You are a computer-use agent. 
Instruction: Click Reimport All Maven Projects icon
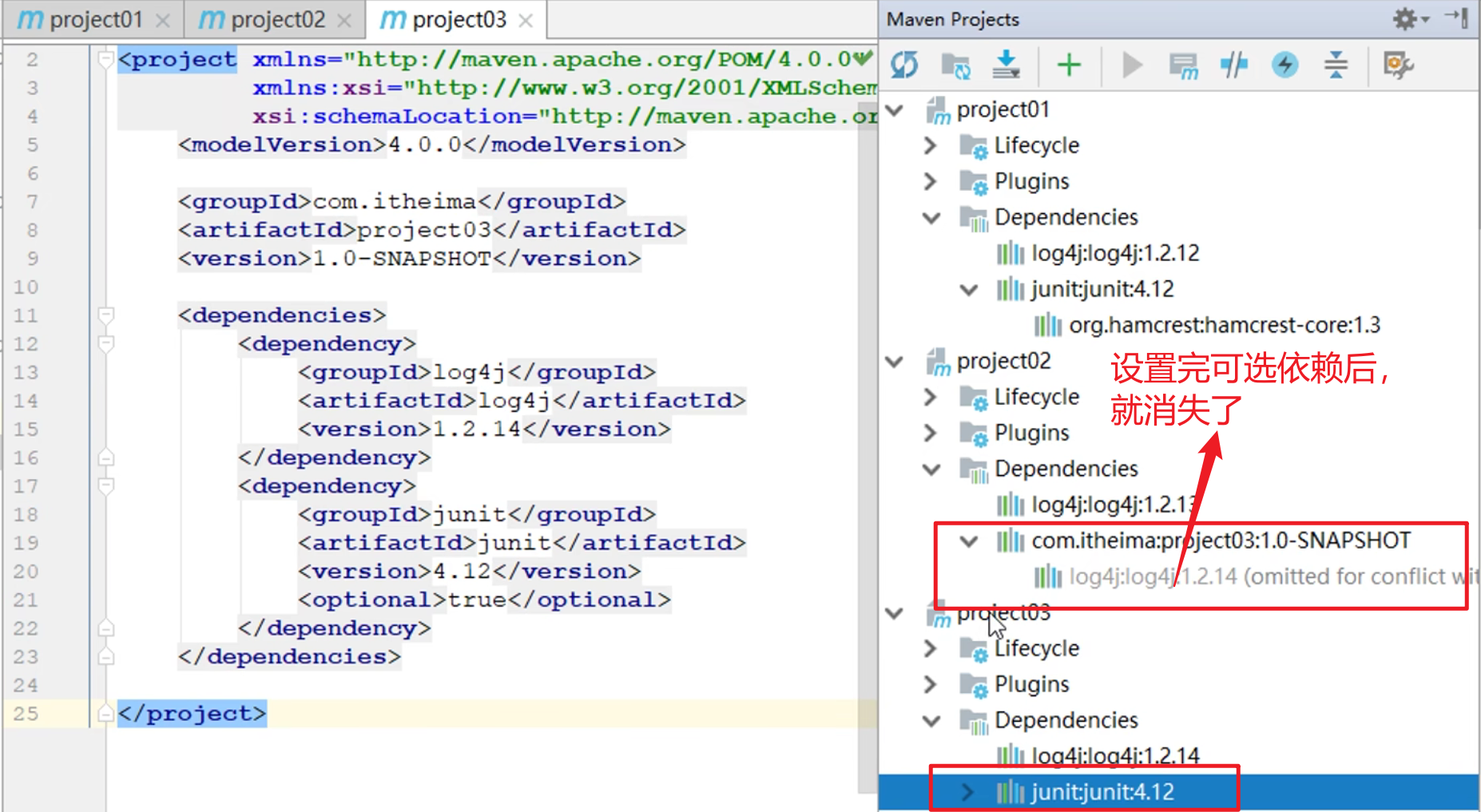click(904, 65)
